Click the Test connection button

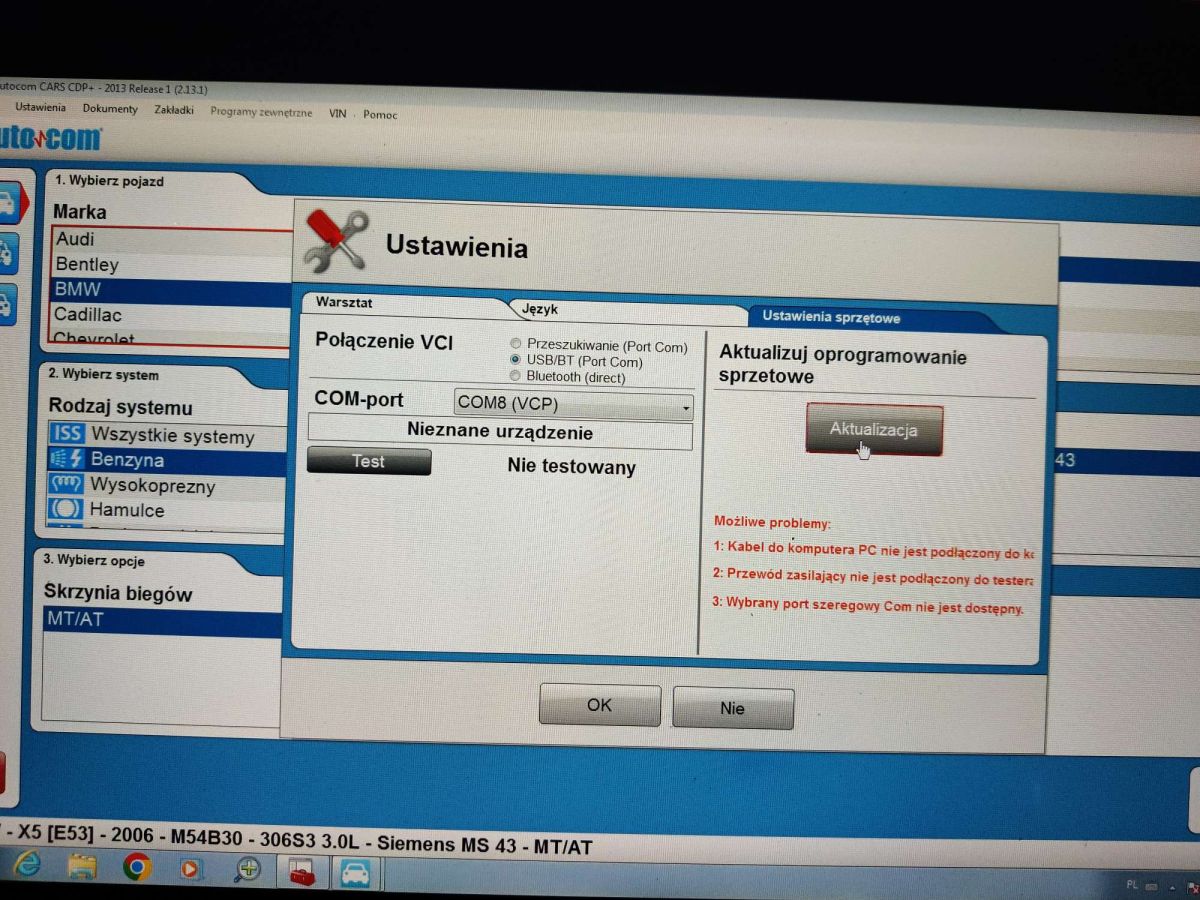[369, 461]
